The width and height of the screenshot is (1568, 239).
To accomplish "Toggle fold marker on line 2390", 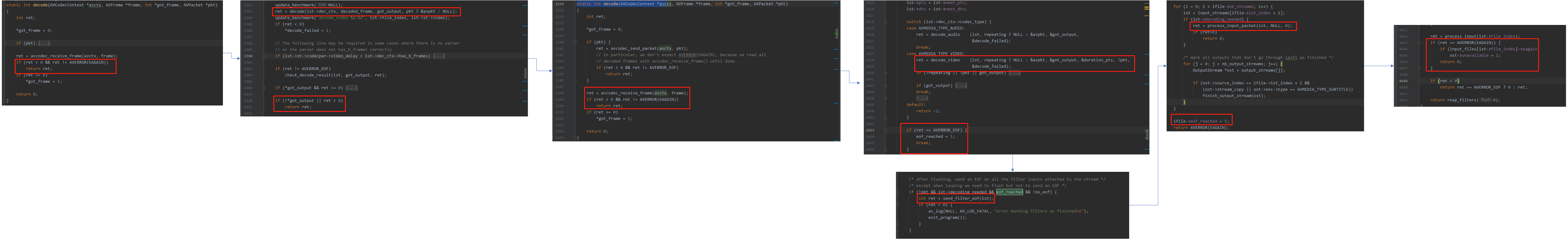I will click(264, 56).
